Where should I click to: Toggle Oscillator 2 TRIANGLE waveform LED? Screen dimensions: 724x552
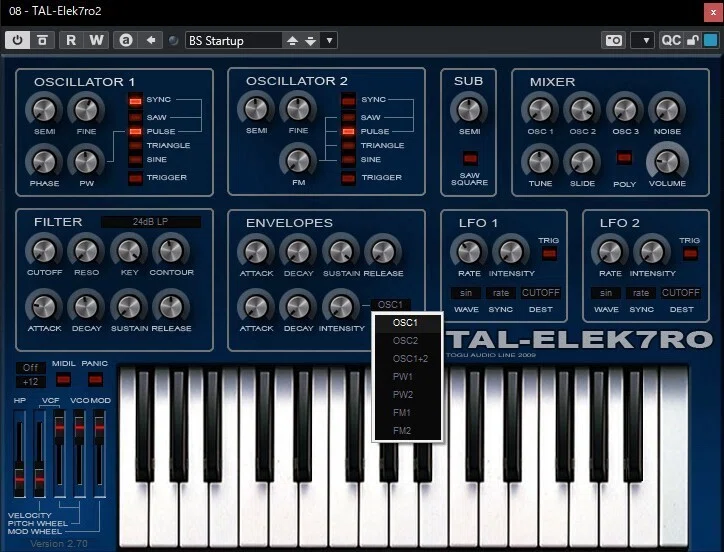[349, 146]
